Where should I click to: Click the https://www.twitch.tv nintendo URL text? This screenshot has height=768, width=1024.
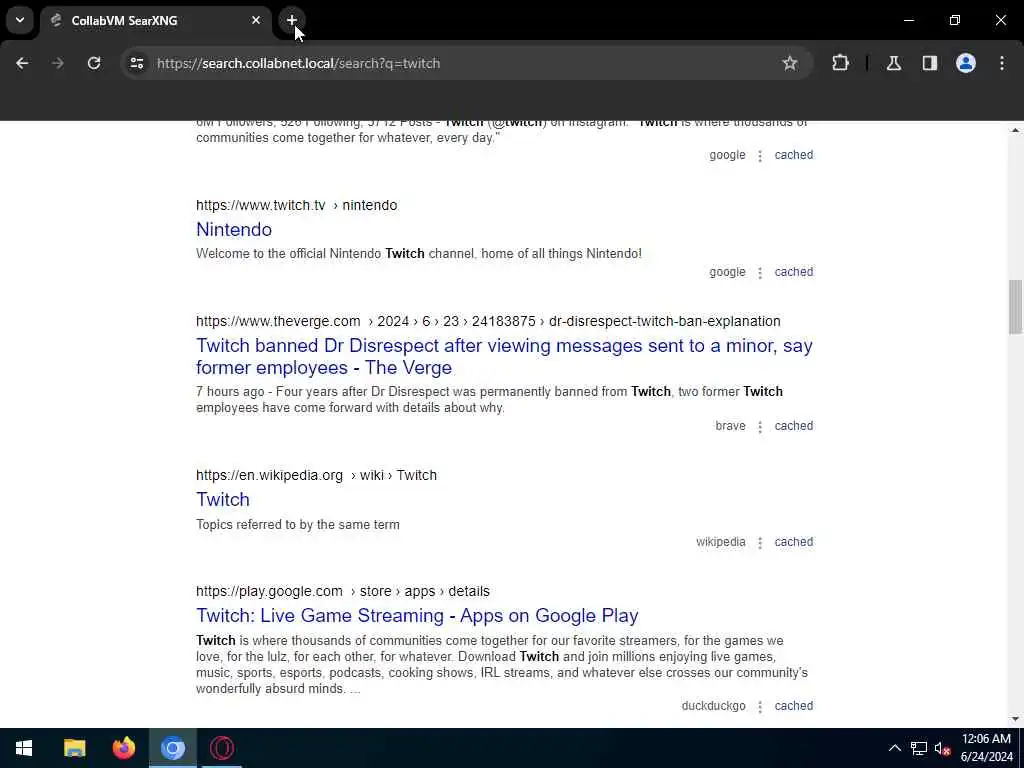point(296,205)
